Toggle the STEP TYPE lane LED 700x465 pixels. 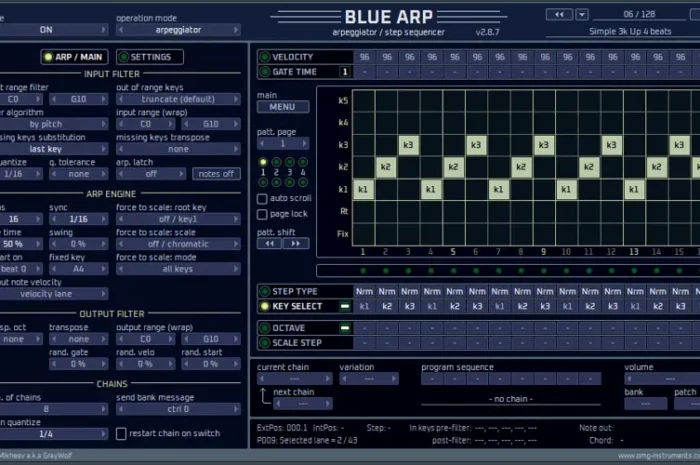(264, 291)
